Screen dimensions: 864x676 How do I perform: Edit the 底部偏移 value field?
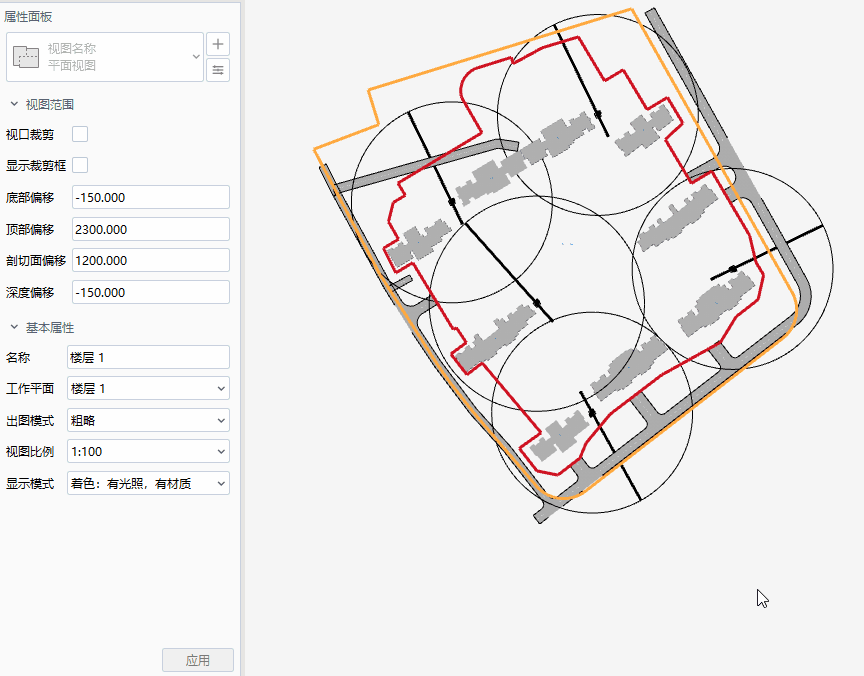pos(150,197)
